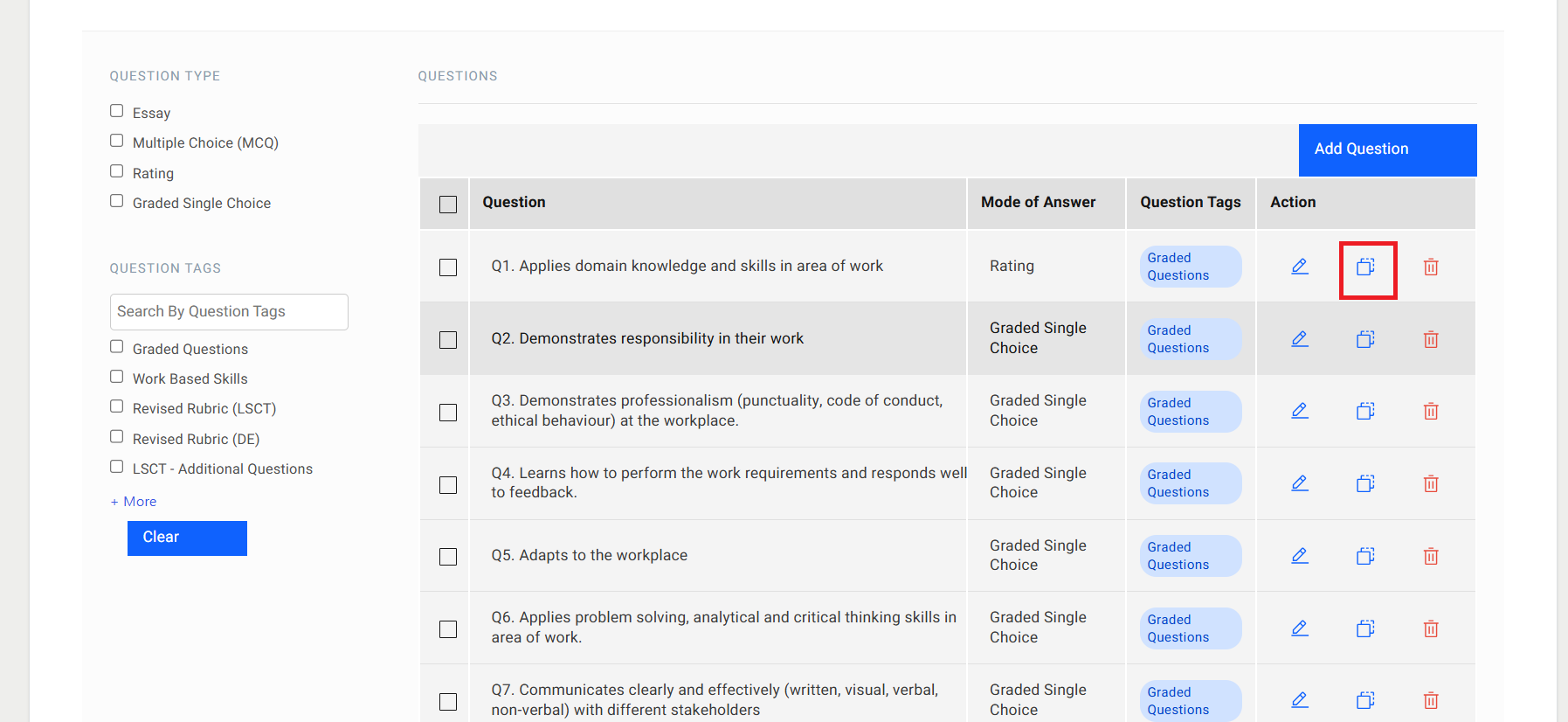This screenshot has width=1568, height=722.
Task: Click the copy icon for Q5
Action: click(1365, 556)
